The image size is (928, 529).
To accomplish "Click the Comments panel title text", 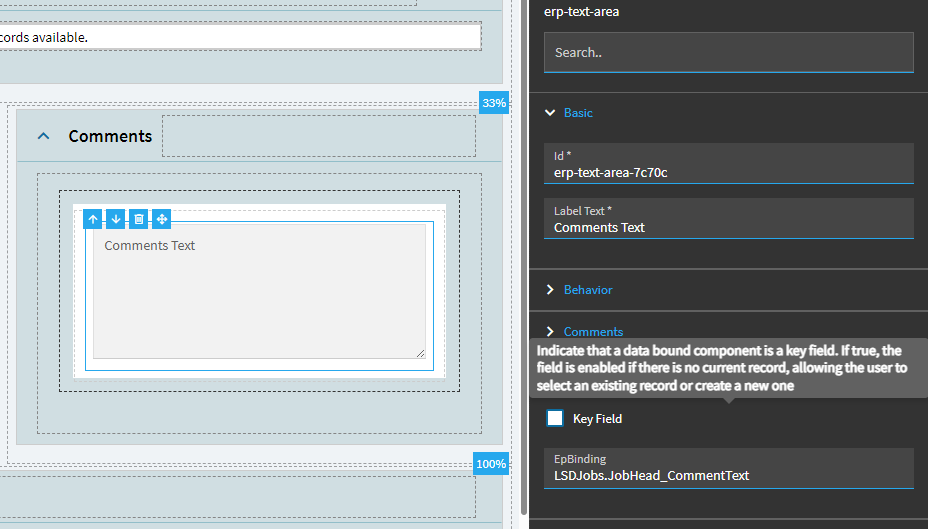I will coord(110,136).
